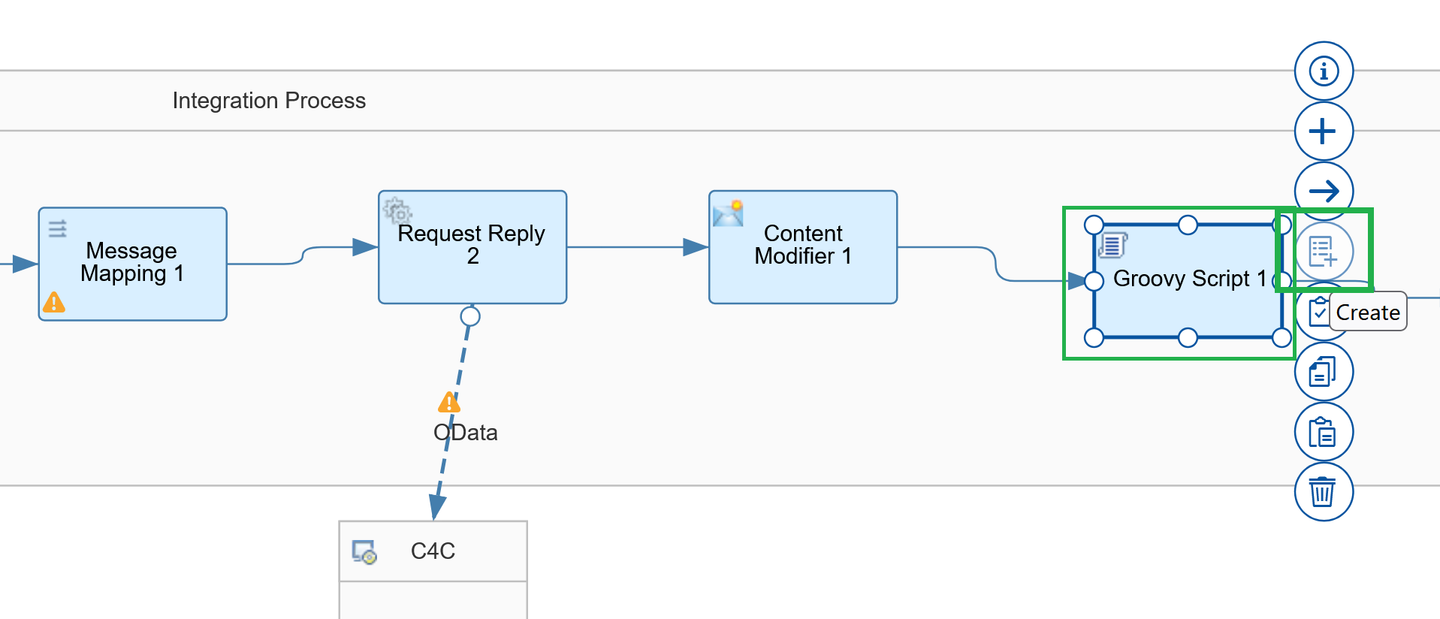This screenshot has height=619, width=1440.
Task: Click the OData warning triangle icon
Action: tap(450, 402)
